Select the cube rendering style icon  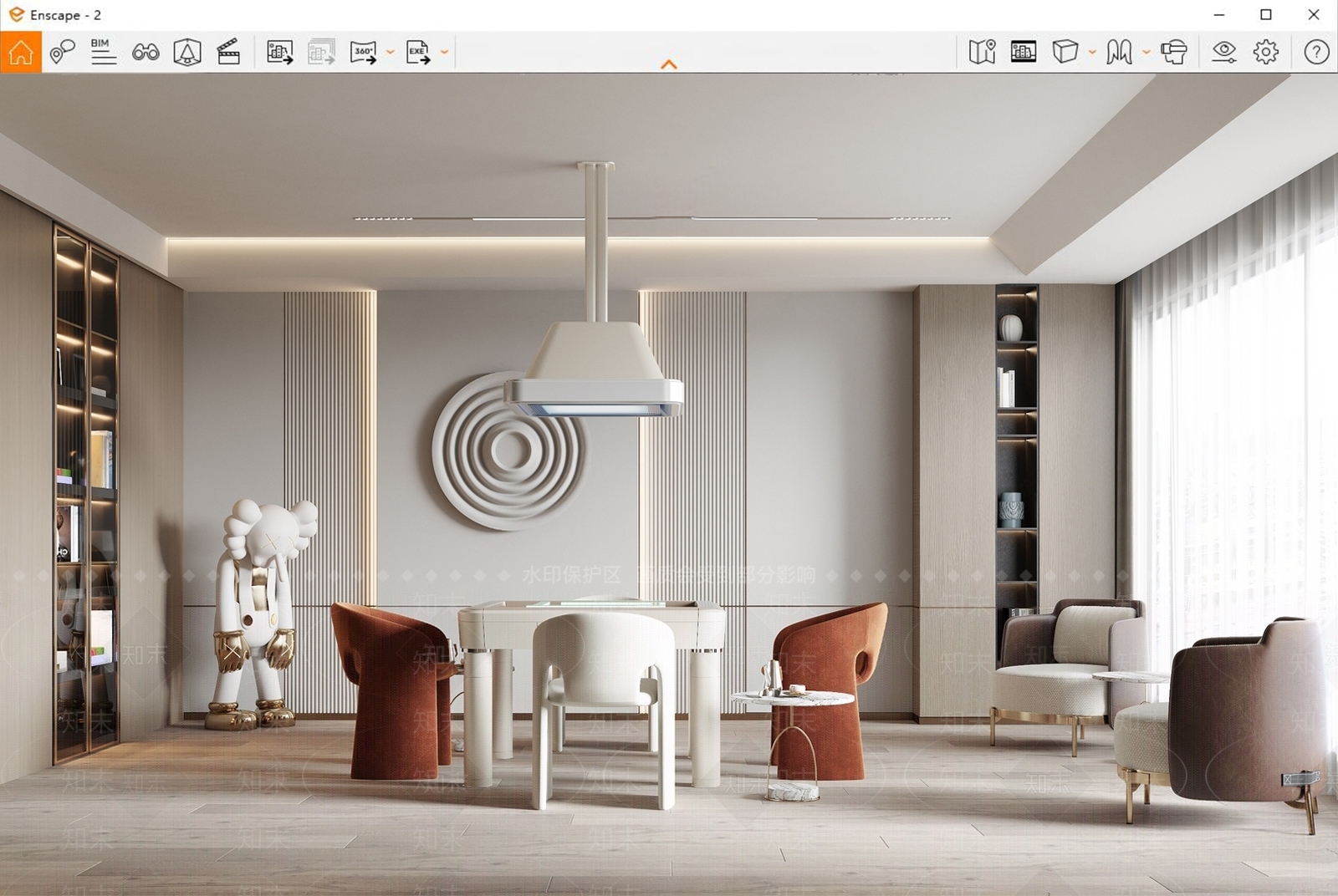1065,52
